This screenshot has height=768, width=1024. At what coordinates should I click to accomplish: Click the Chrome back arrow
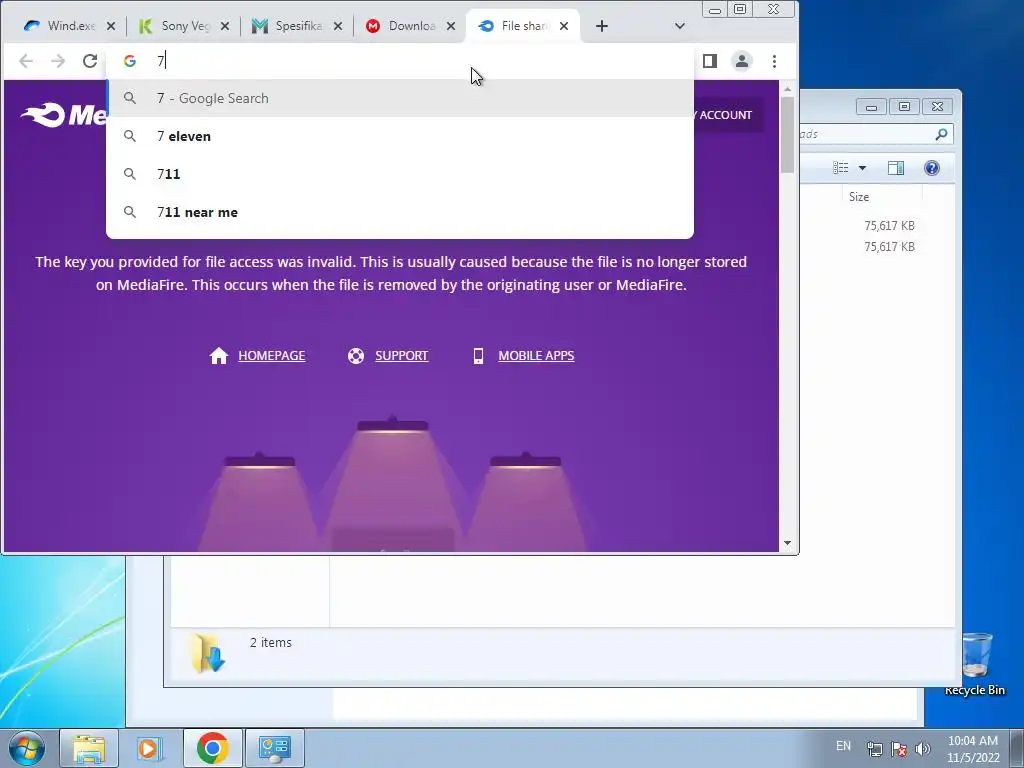pyautogui.click(x=26, y=61)
